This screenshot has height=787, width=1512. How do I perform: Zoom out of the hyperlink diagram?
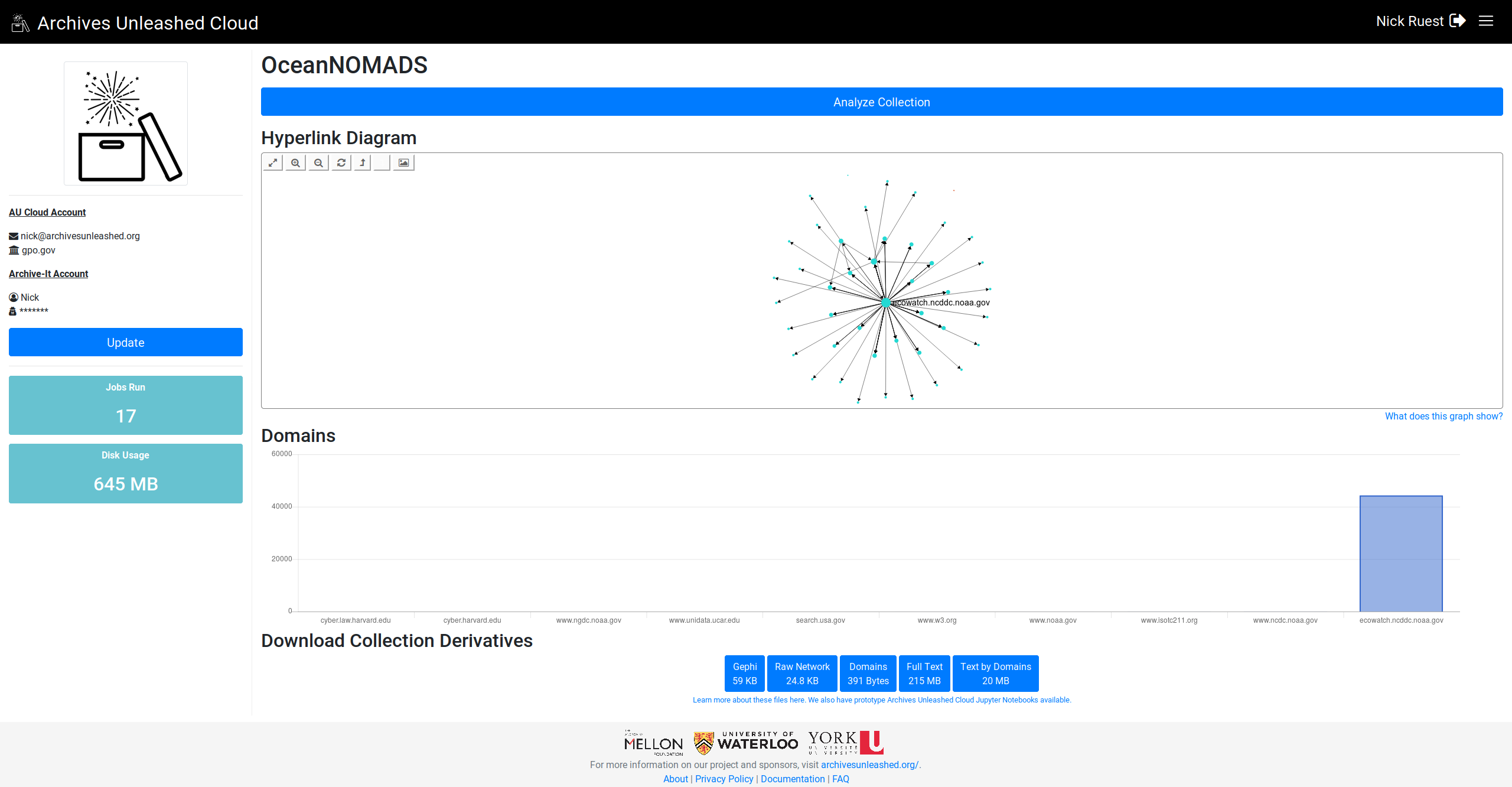pos(318,162)
